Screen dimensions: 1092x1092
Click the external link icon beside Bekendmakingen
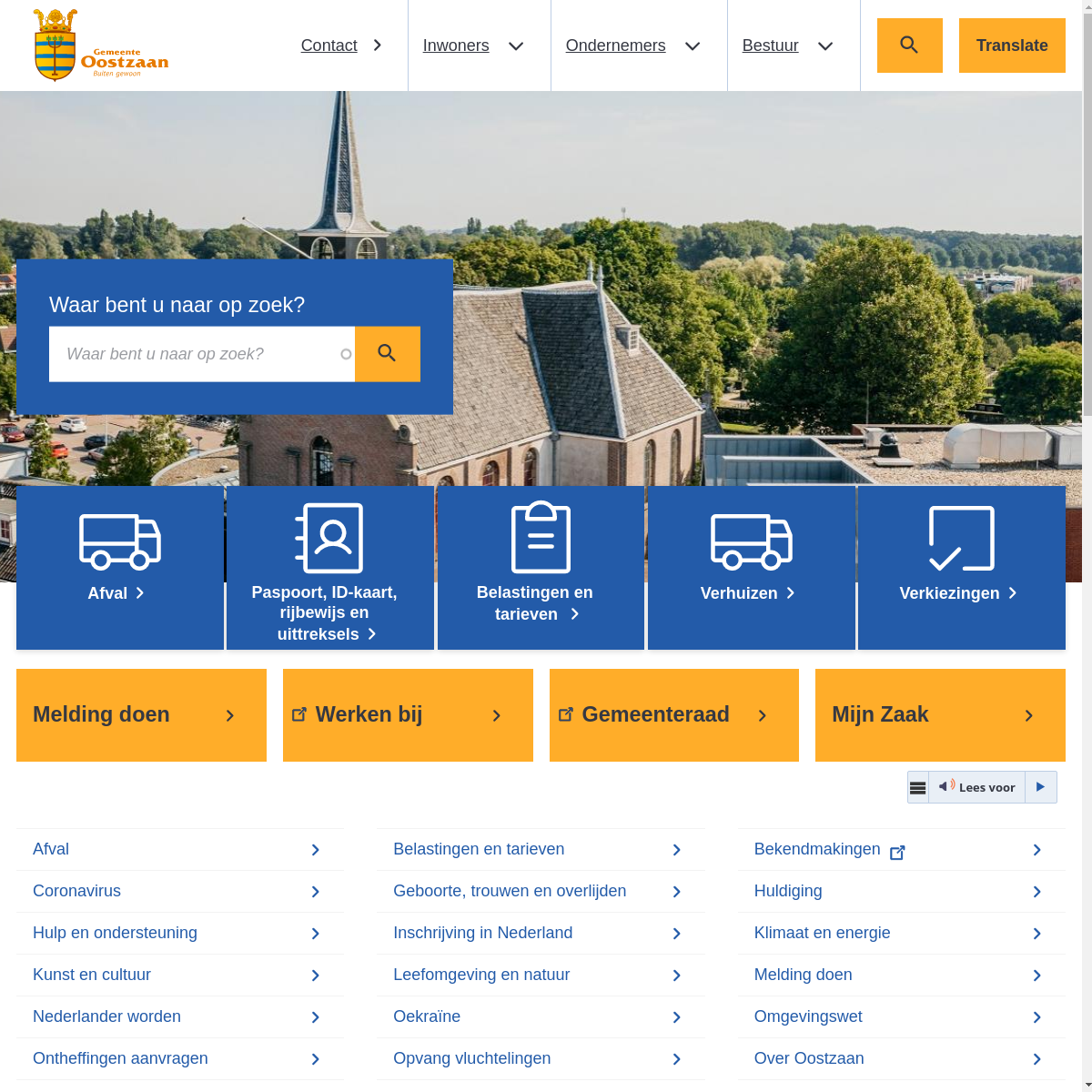tap(897, 852)
